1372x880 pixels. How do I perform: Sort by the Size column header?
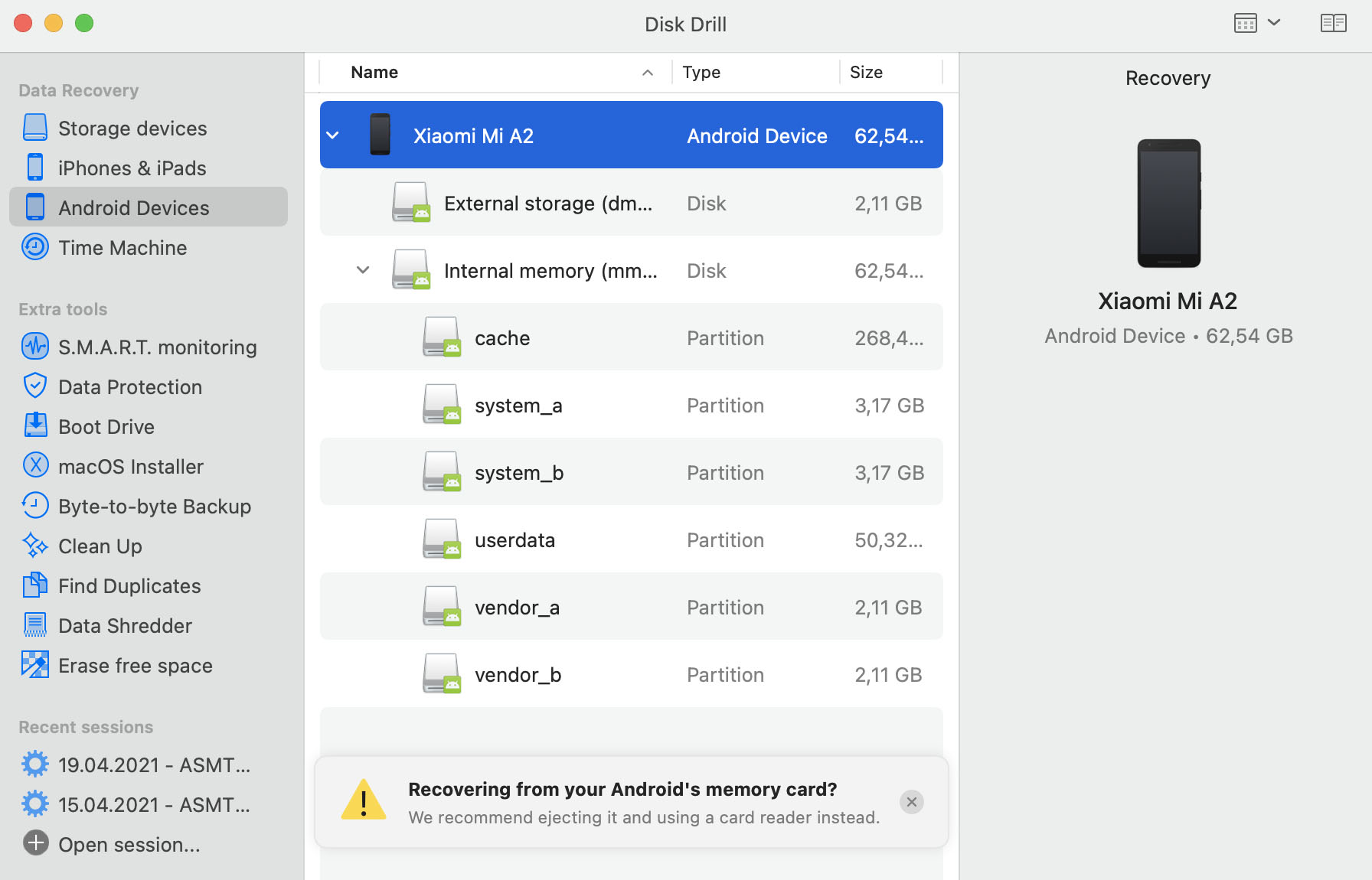[866, 73]
